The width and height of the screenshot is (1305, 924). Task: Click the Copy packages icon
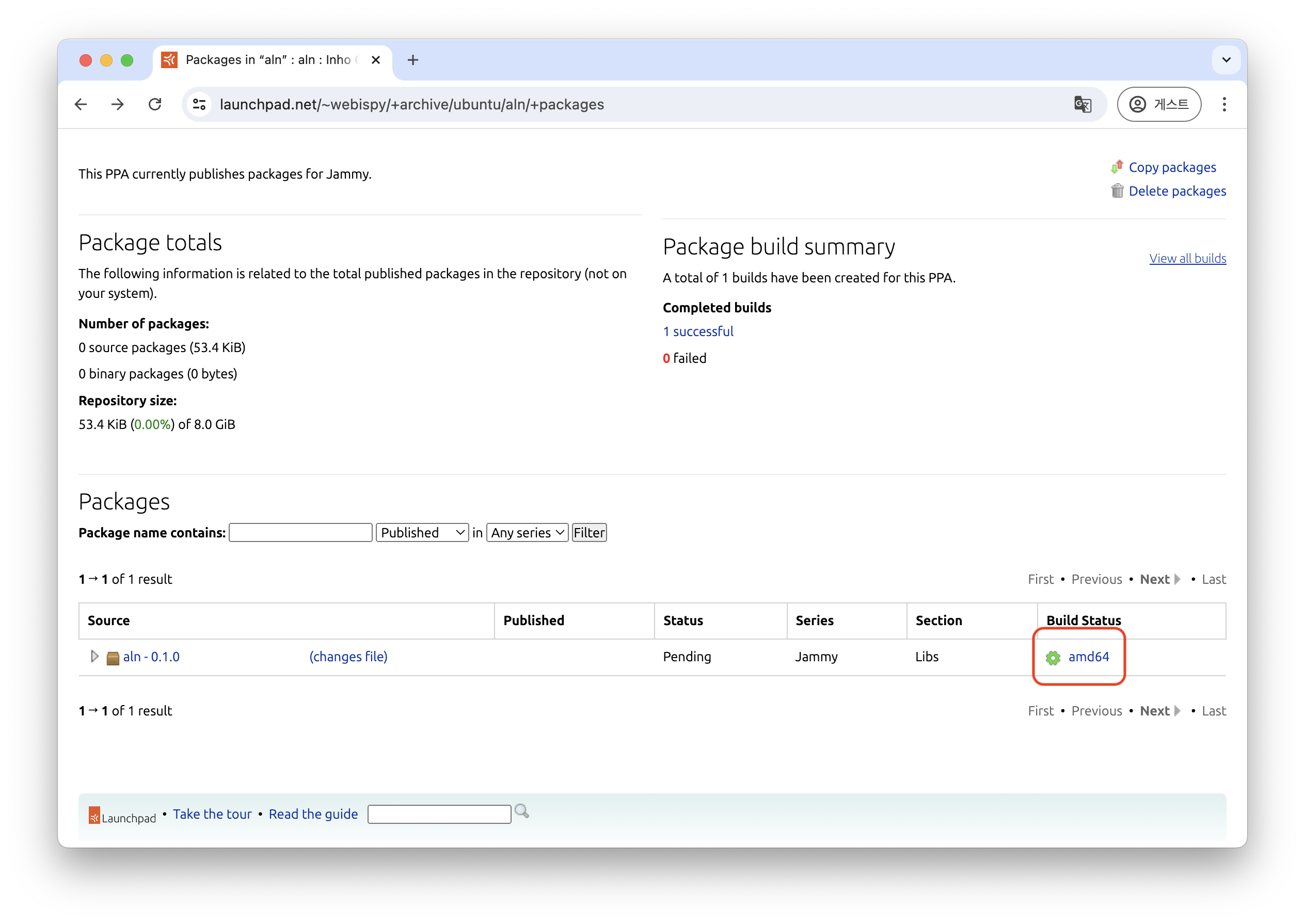click(x=1117, y=167)
